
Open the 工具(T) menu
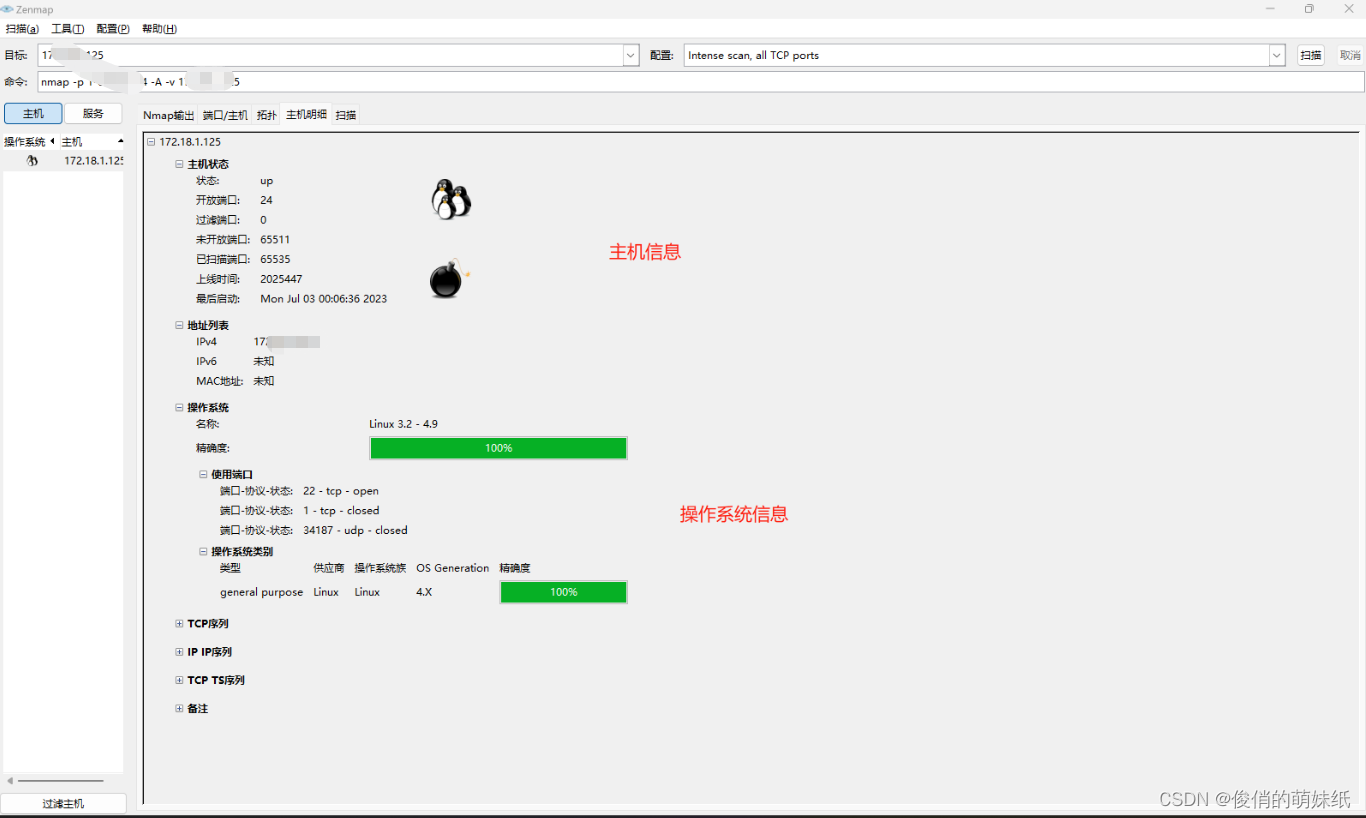68,29
